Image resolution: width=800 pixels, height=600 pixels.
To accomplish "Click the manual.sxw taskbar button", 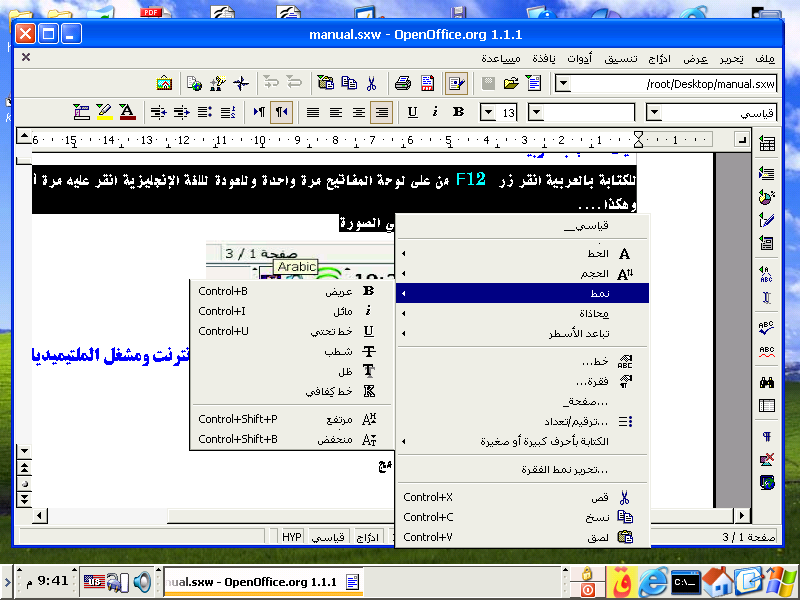I will click(x=263, y=582).
